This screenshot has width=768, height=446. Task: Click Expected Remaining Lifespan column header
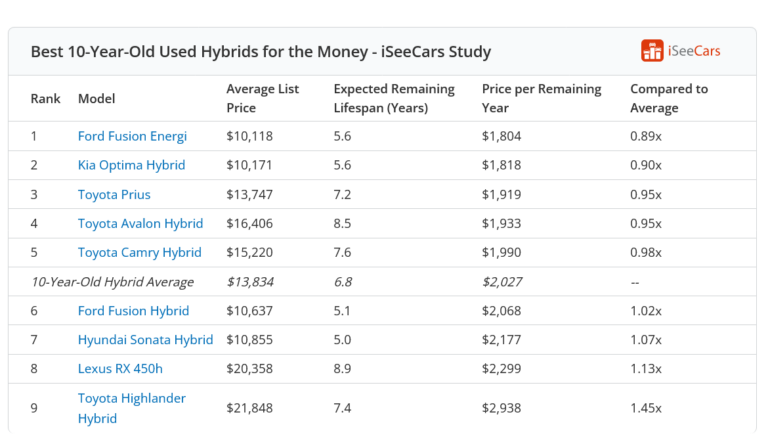[x=393, y=98]
